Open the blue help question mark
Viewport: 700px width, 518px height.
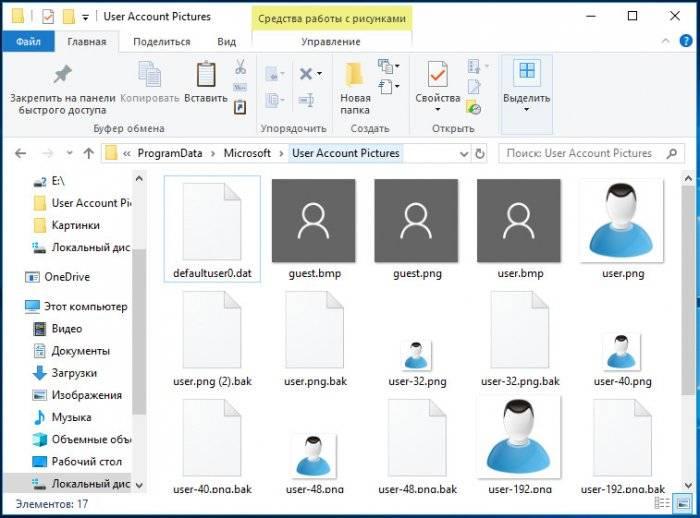(686, 41)
